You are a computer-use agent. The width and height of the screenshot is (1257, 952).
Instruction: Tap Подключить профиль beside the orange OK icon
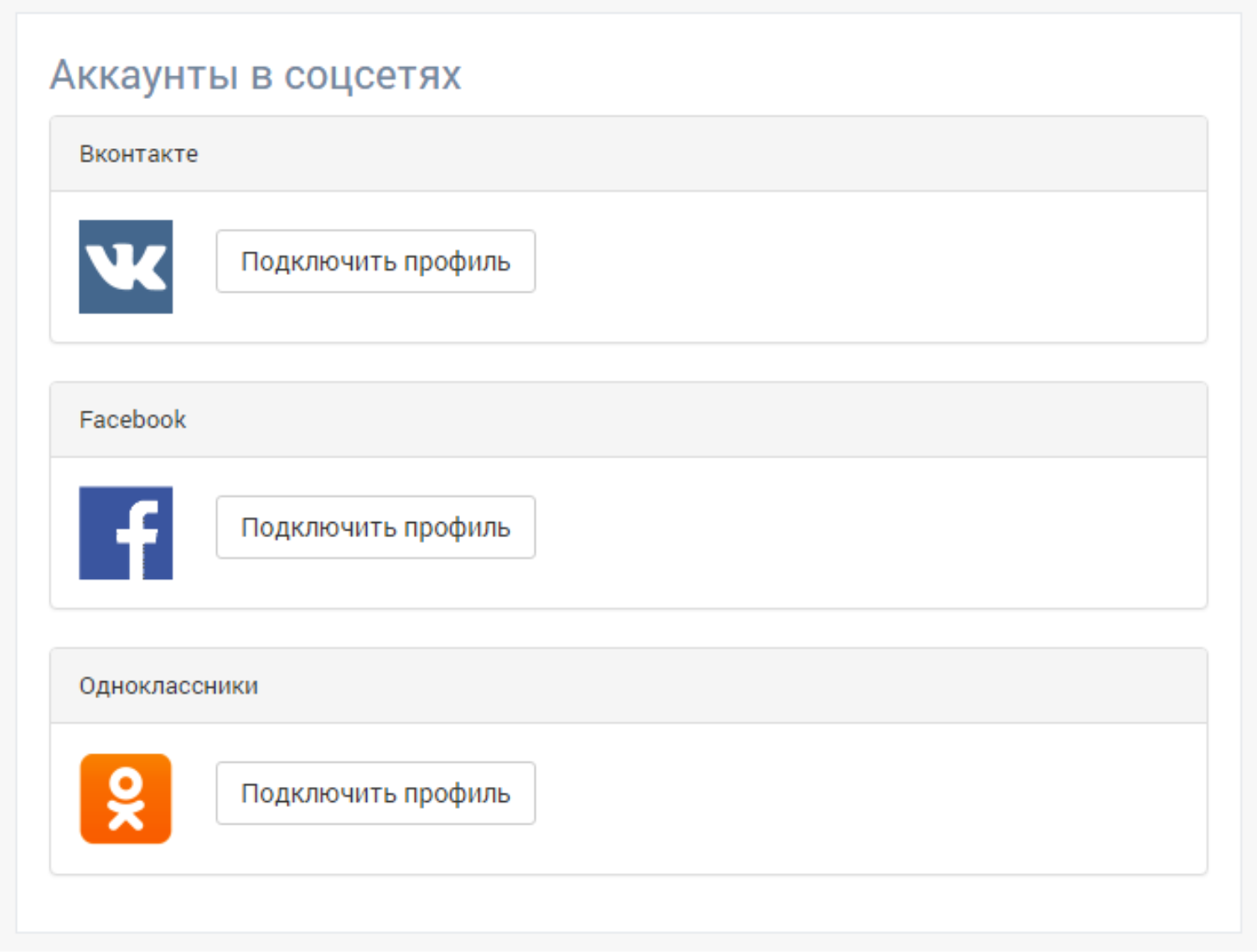375,793
